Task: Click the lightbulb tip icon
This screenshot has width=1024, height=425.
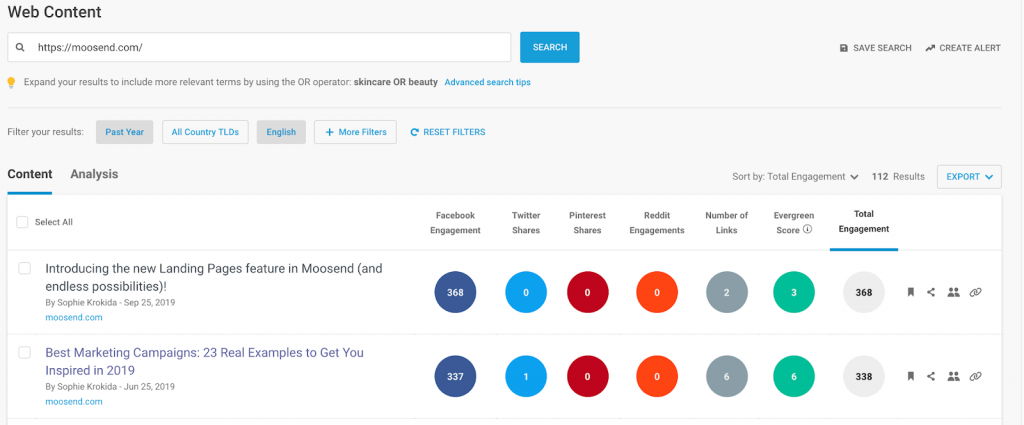Action: (11, 82)
